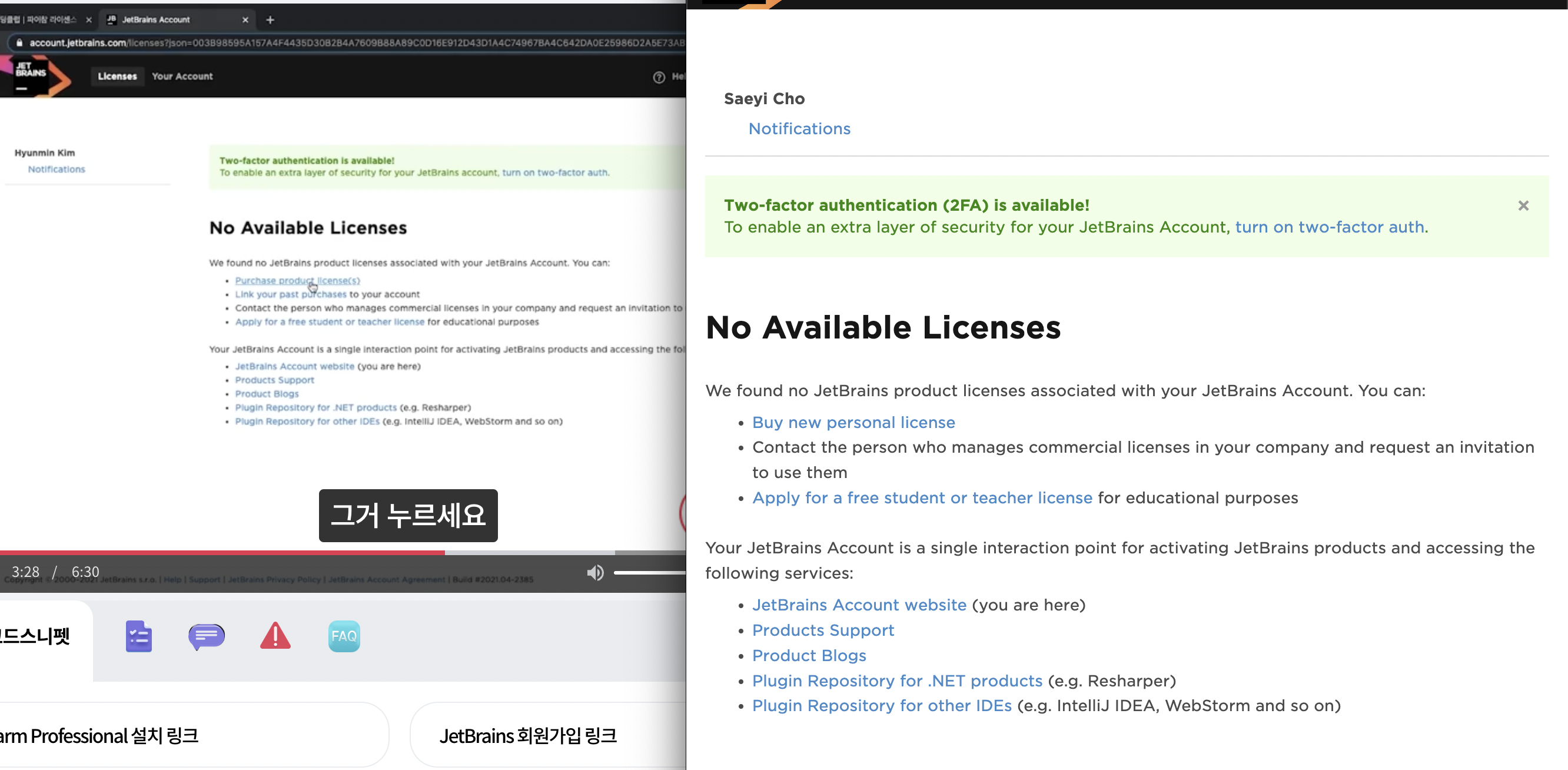This screenshot has width=1568, height=770.
Task: Open the purple chat bubble icon
Action: coord(207,637)
